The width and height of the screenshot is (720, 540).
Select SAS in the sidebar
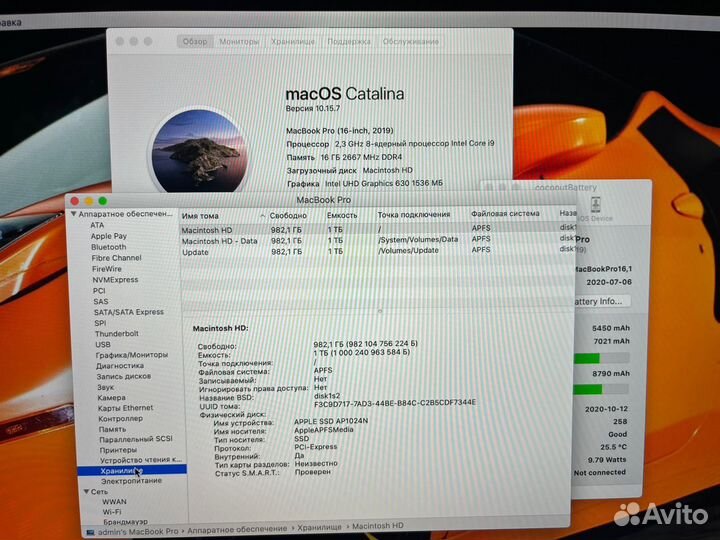click(101, 302)
